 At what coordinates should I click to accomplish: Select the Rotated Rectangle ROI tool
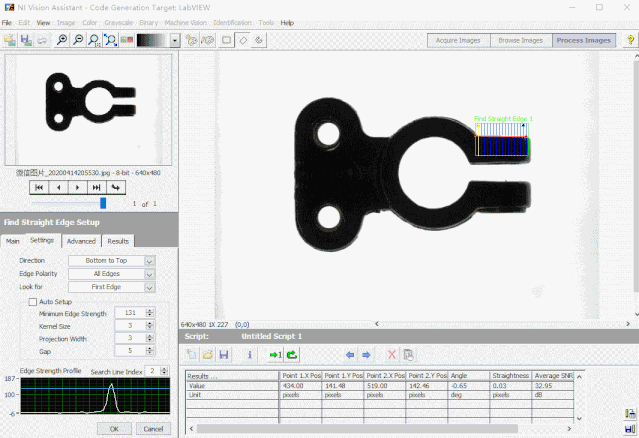(243, 40)
